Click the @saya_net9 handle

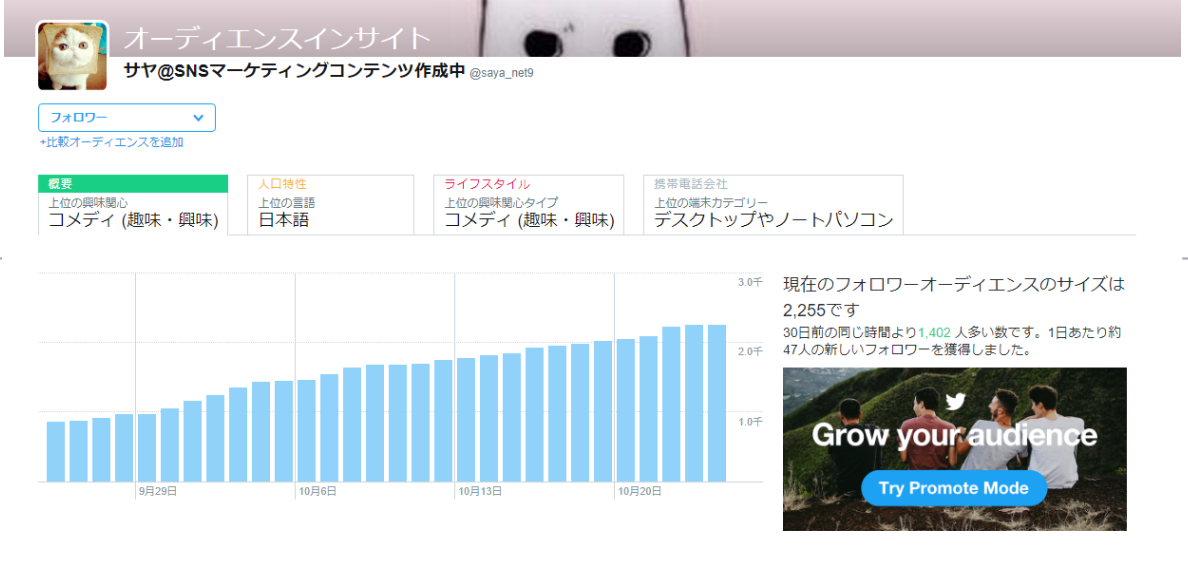[x=502, y=73]
